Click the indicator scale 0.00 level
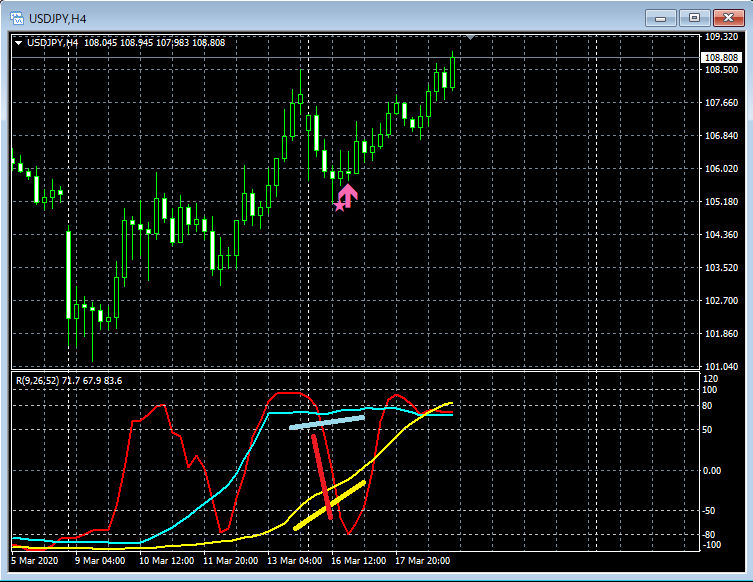 [712, 471]
